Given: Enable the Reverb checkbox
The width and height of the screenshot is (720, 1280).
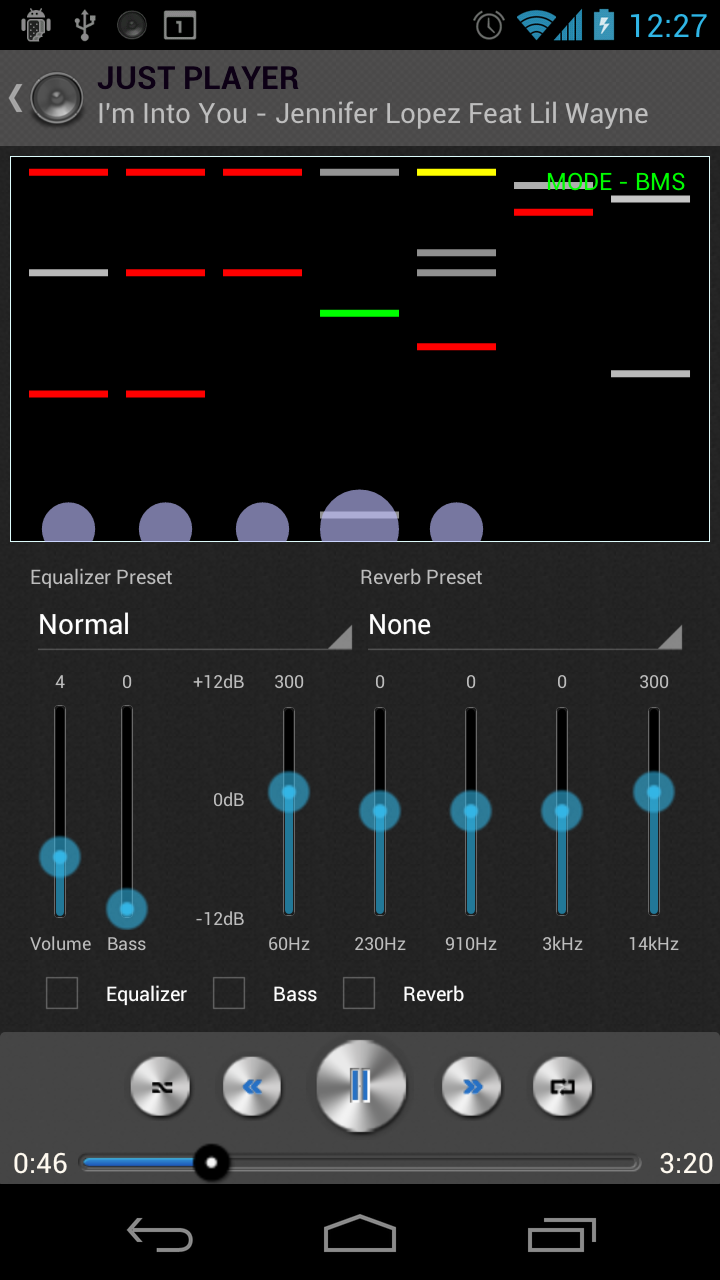Looking at the screenshot, I should tap(359, 993).
